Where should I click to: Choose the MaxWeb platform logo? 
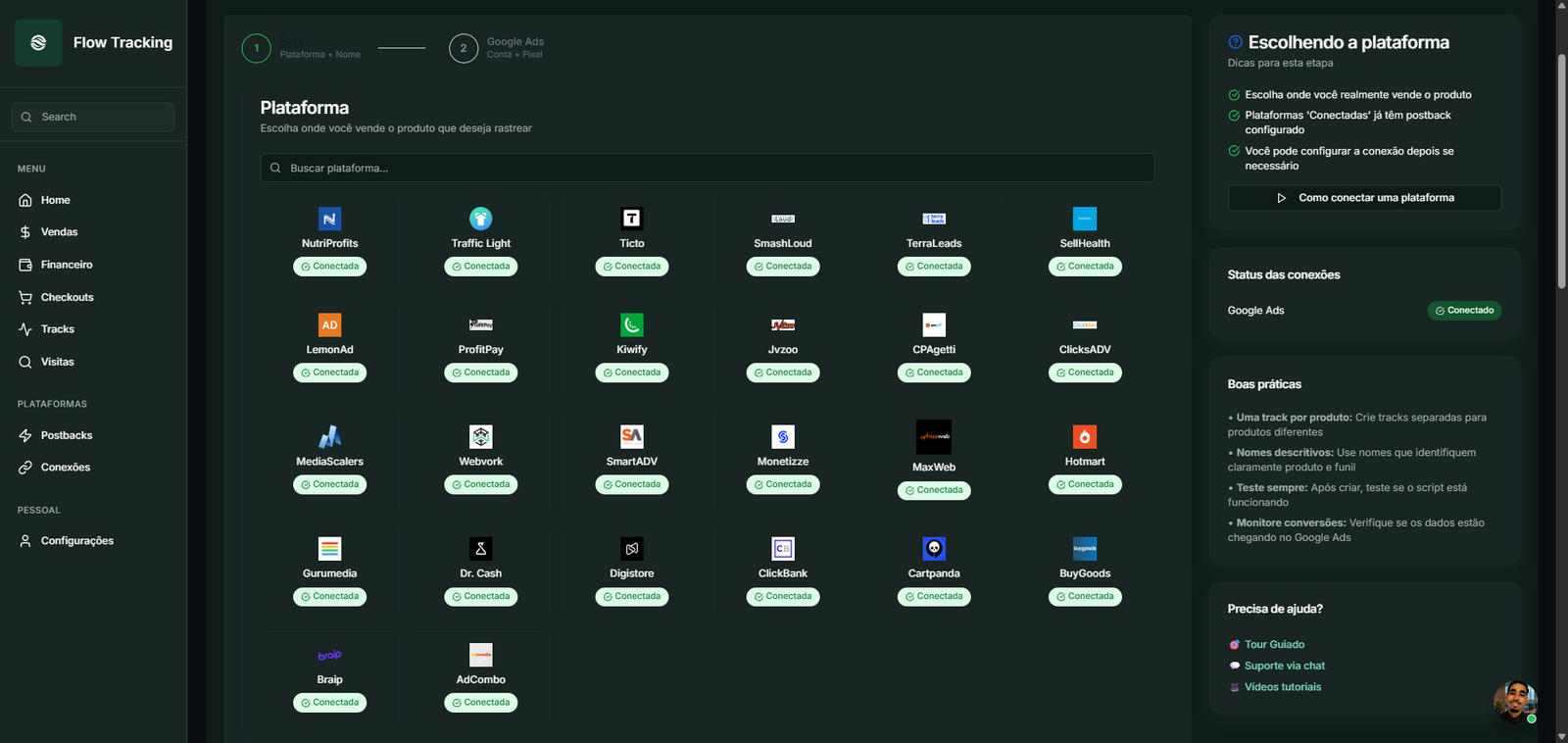click(x=934, y=436)
